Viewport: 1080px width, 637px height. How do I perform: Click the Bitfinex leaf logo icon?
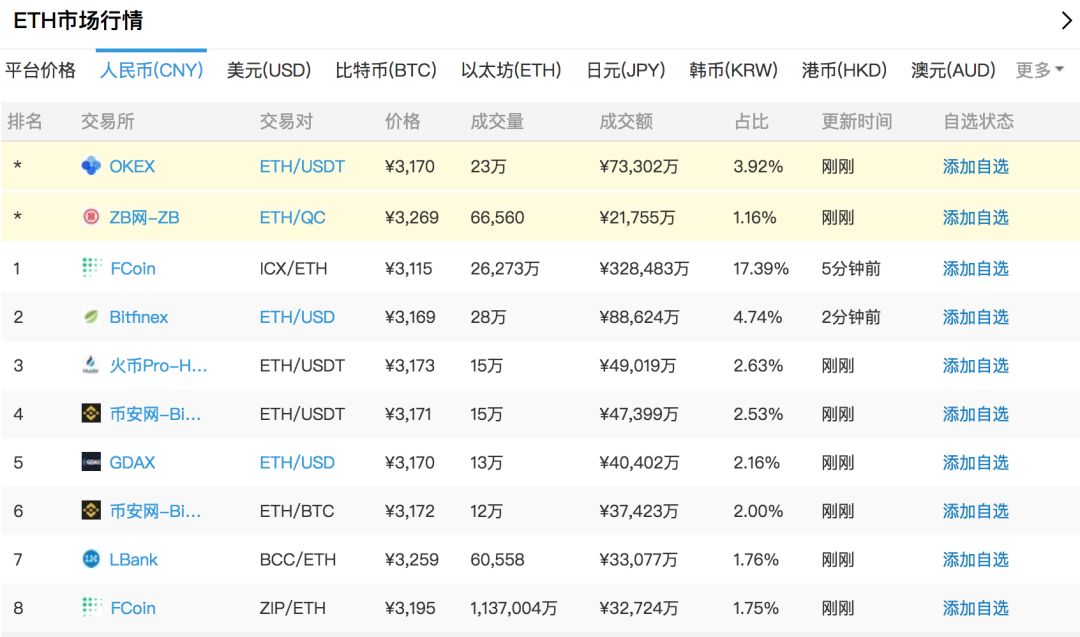(91, 317)
